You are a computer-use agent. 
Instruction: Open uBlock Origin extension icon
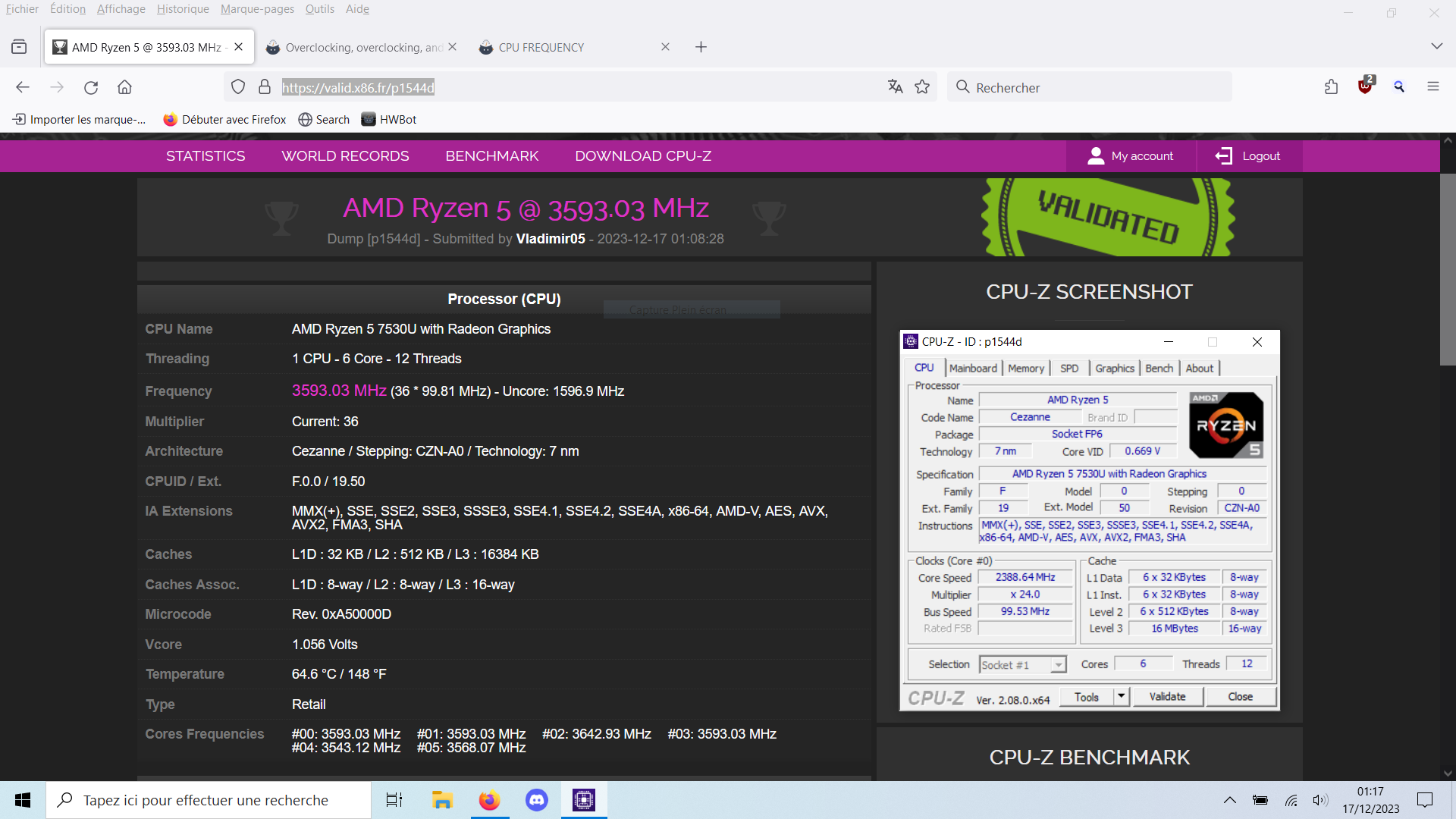1366,85
